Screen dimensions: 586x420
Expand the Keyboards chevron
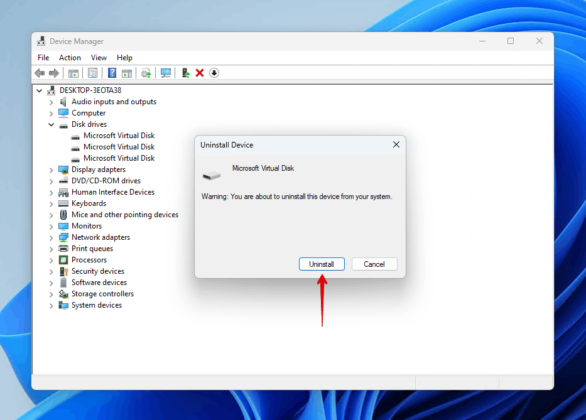[51, 204]
